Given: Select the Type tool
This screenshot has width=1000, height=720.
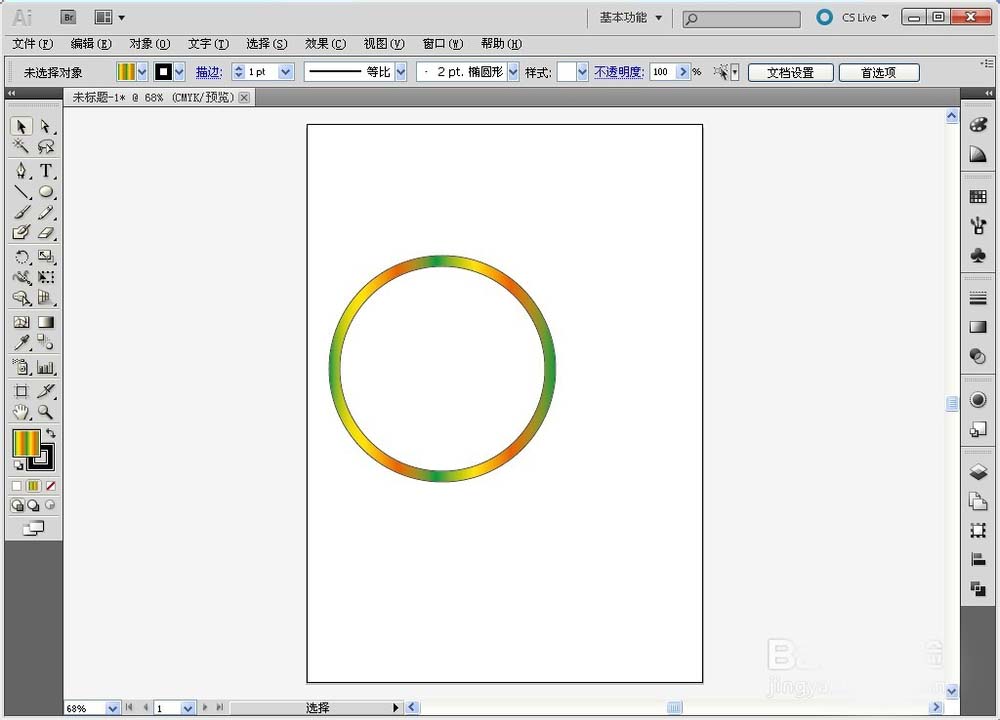Looking at the screenshot, I should (46, 170).
